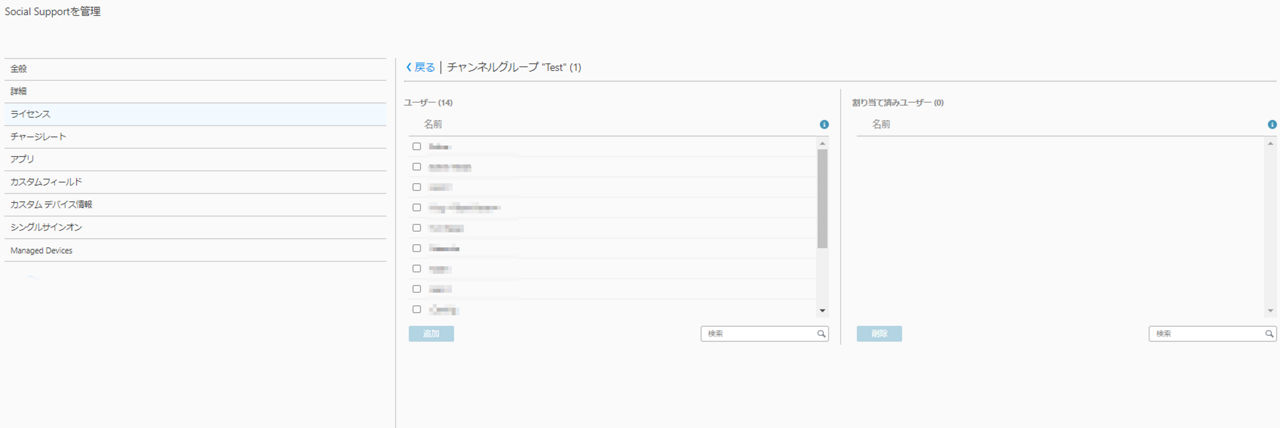Click info icon in 割り当て済みユーザー header
This screenshot has height=428, width=1280.
click(x=1272, y=125)
